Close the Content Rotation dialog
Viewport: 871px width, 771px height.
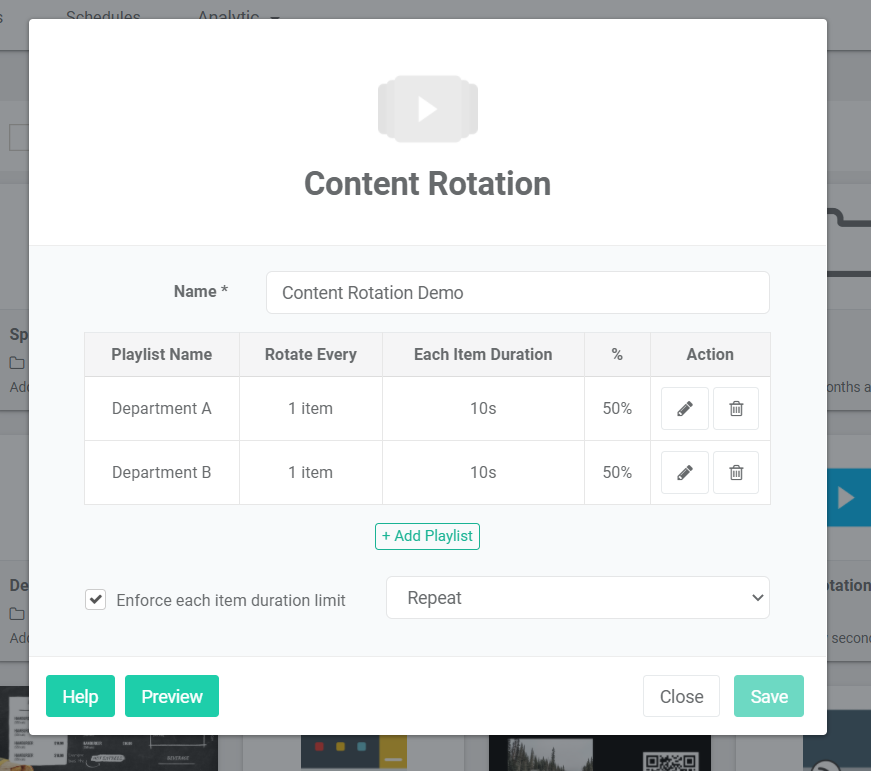681,696
